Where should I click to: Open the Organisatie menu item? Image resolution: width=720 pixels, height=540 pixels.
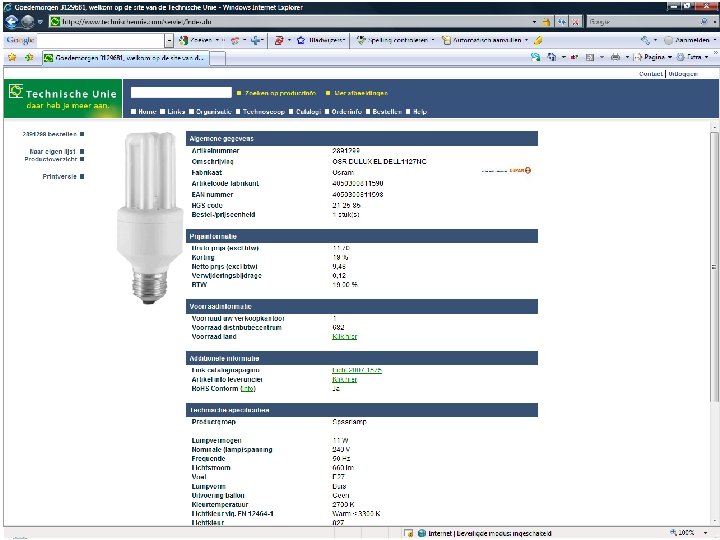210,112
